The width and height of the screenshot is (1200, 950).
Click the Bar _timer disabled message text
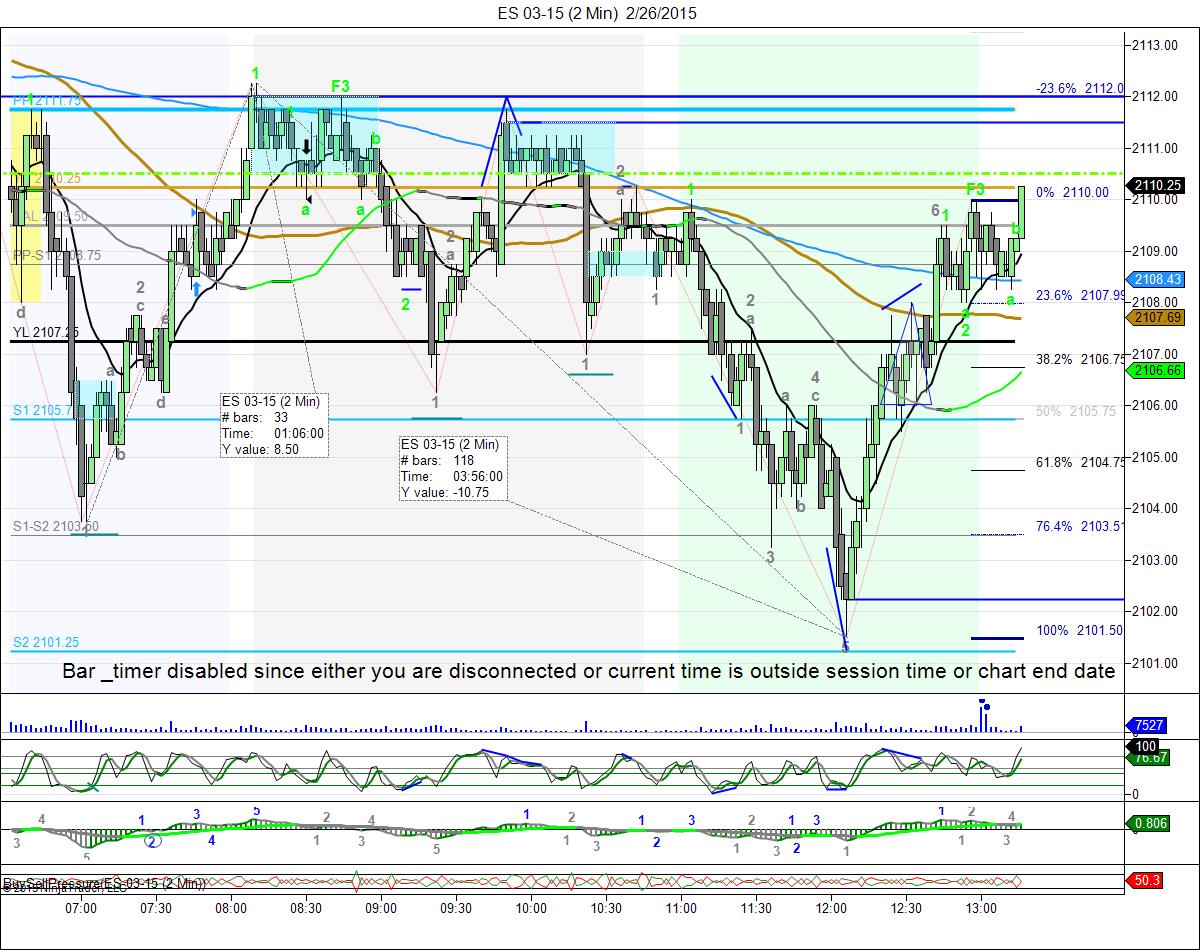point(588,671)
